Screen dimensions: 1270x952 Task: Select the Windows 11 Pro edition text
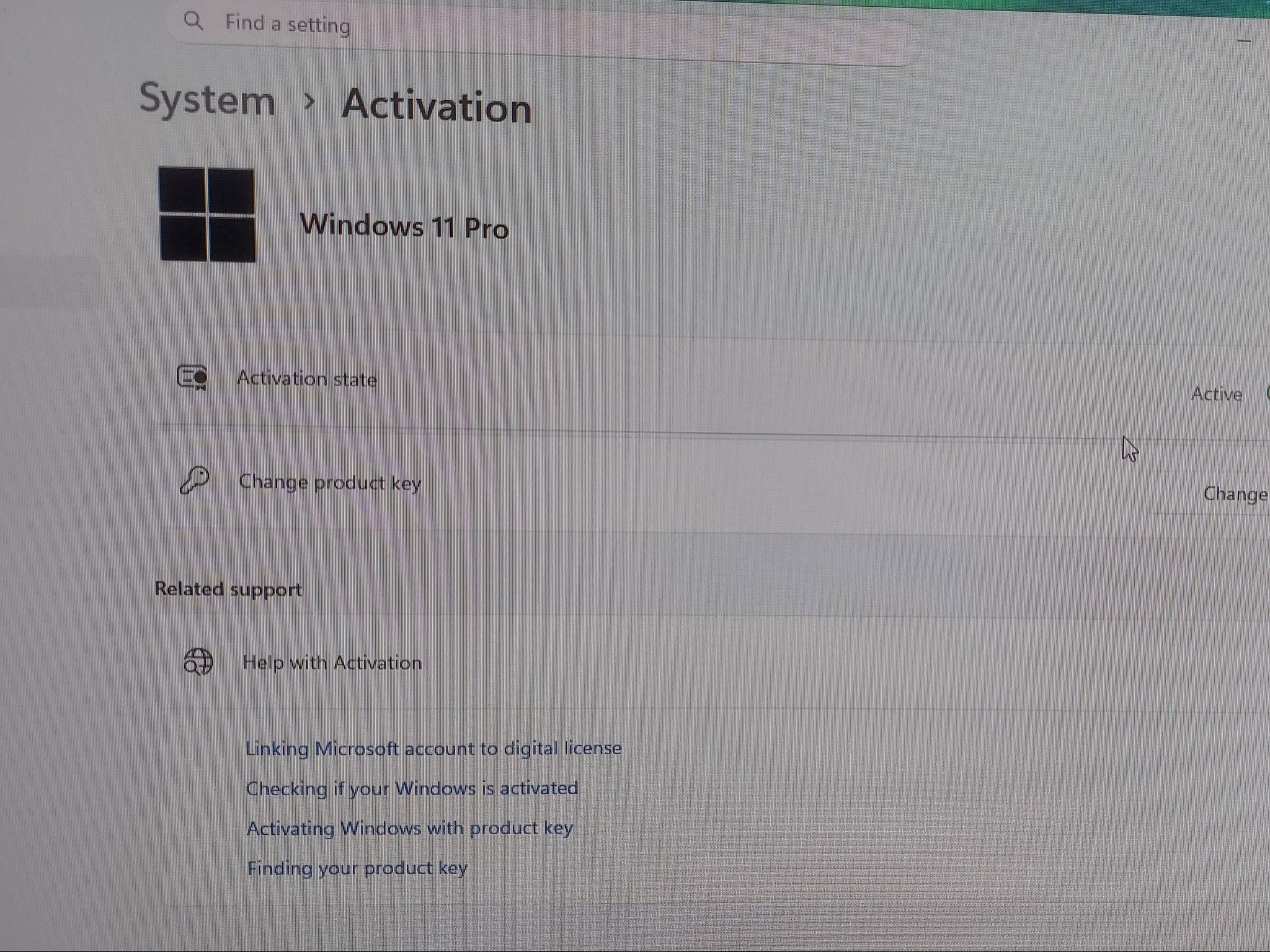point(404,226)
